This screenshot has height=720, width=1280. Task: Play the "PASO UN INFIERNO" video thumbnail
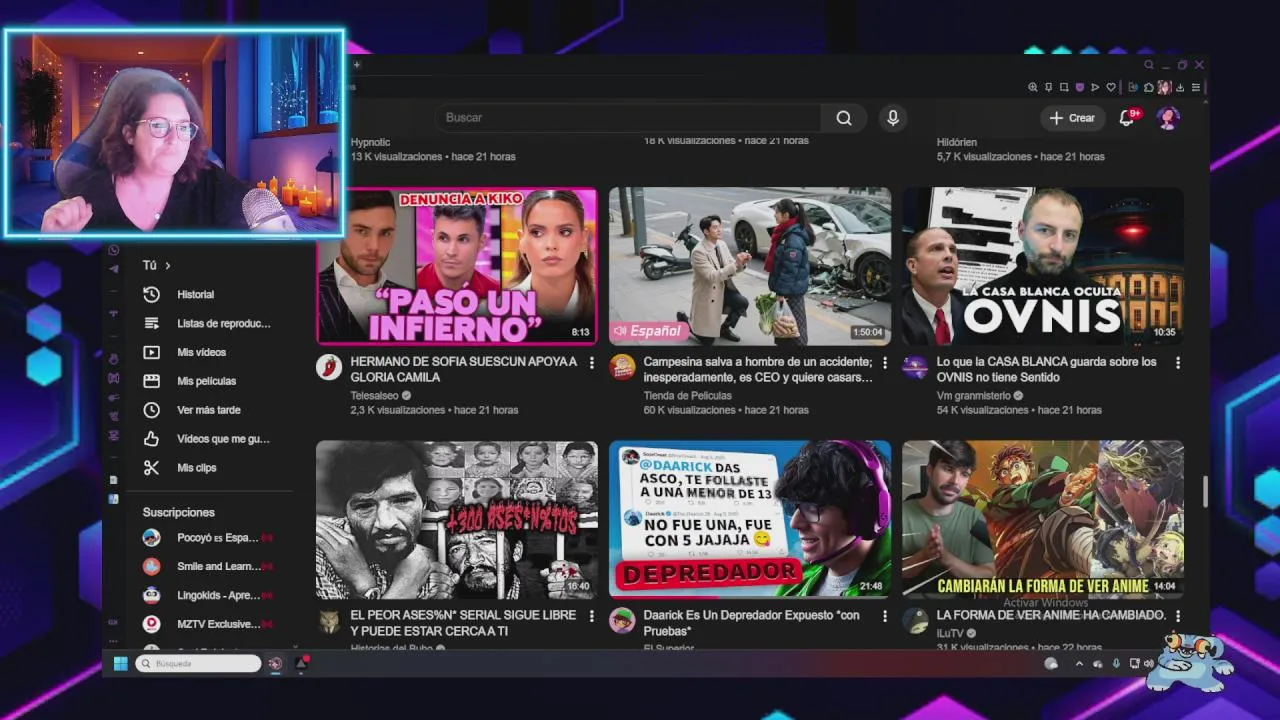click(457, 266)
